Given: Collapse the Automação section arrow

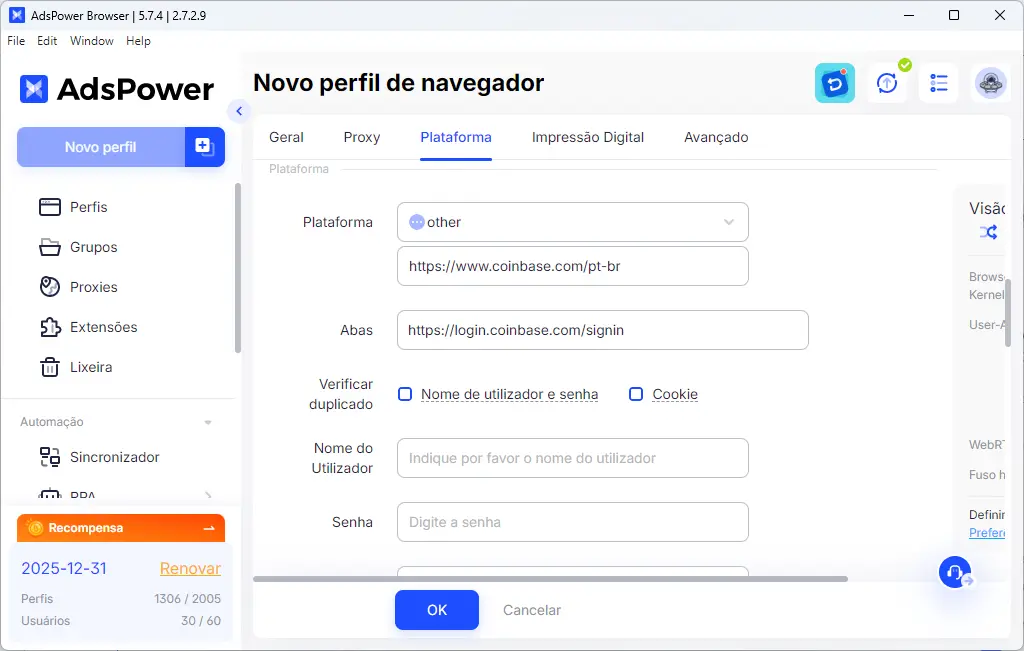Looking at the screenshot, I should tap(208, 422).
